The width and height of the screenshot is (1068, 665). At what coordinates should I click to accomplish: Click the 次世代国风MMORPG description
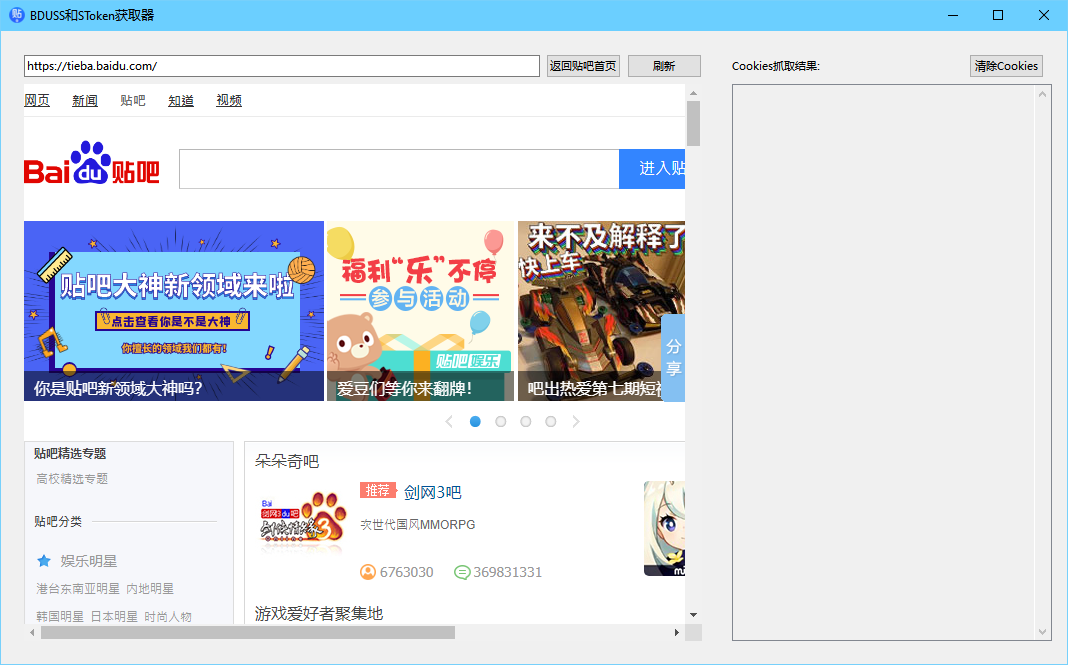pos(418,525)
